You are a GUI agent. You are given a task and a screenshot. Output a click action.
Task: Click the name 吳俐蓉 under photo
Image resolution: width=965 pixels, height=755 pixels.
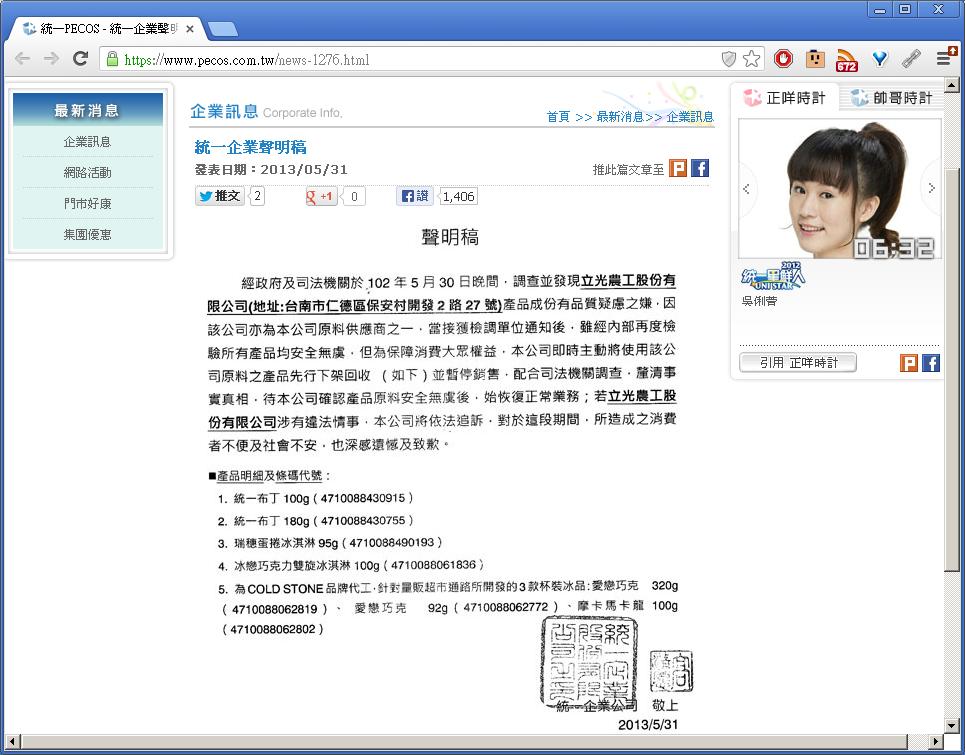(x=760, y=301)
